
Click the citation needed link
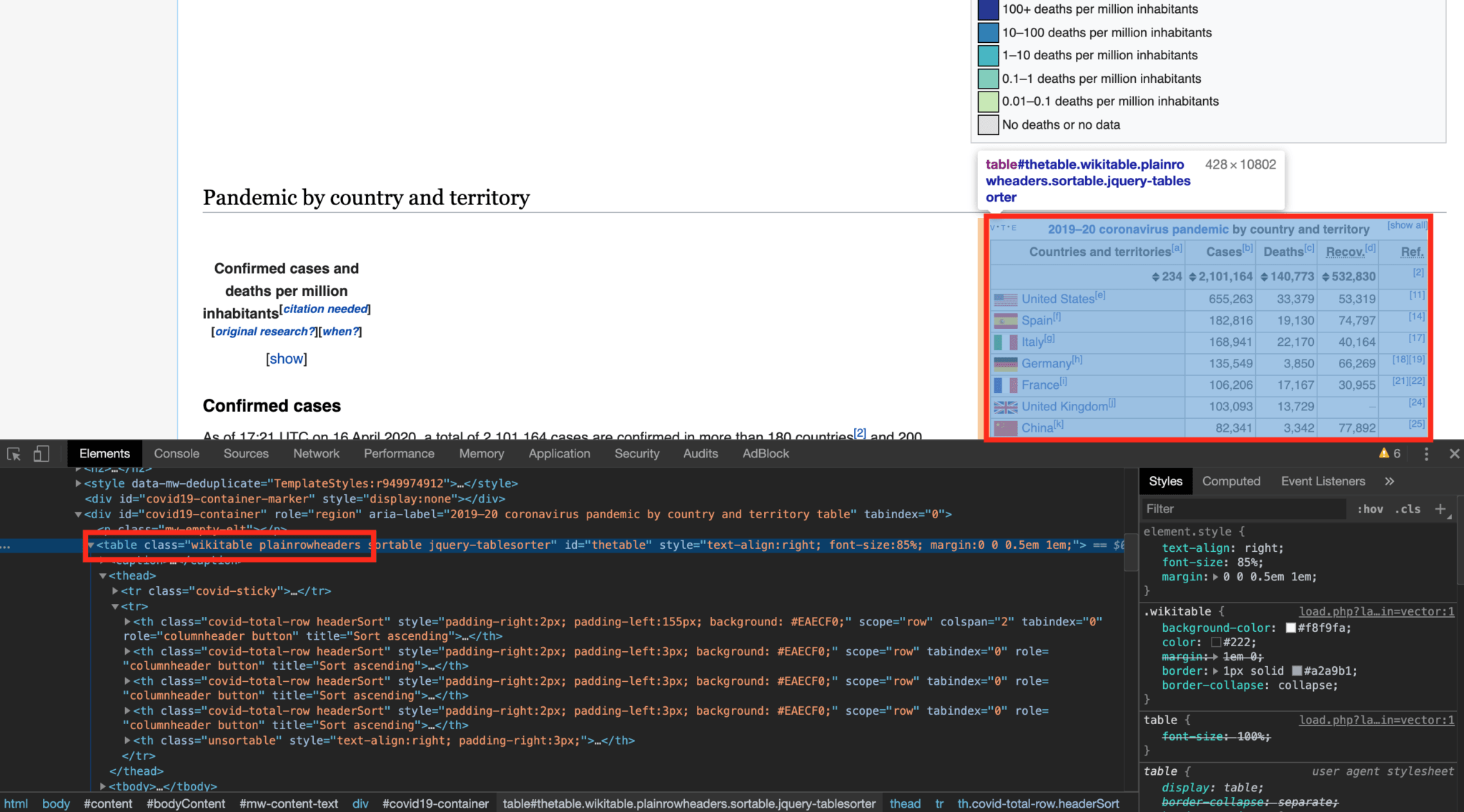coord(325,309)
